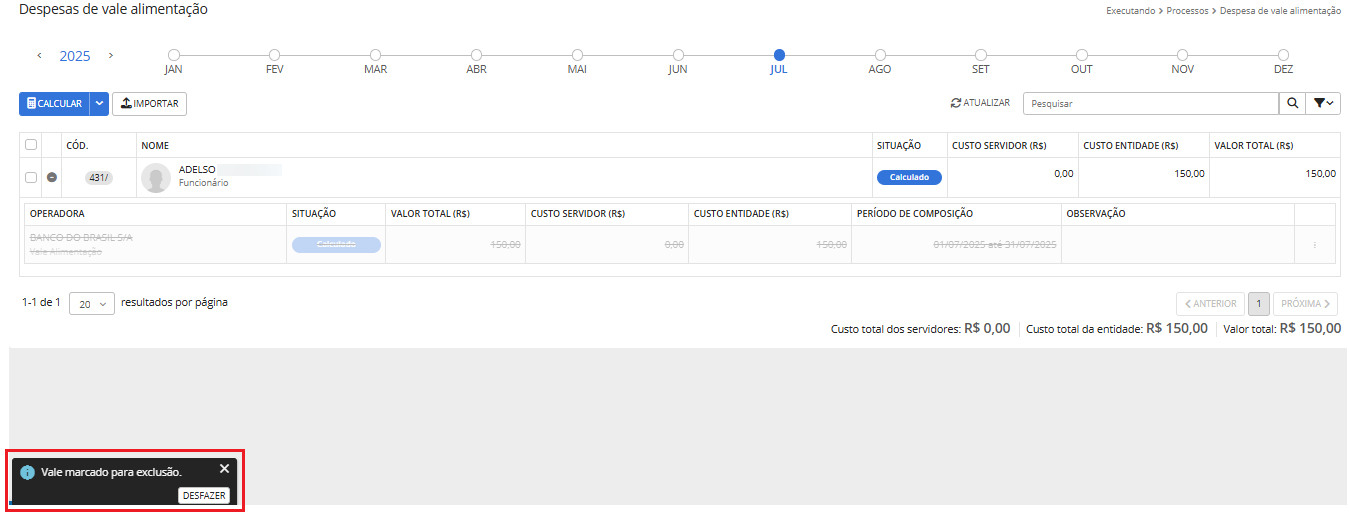The width and height of the screenshot is (1349, 517).
Task: Select the year 2025 label
Action: [x=75, y=56]
